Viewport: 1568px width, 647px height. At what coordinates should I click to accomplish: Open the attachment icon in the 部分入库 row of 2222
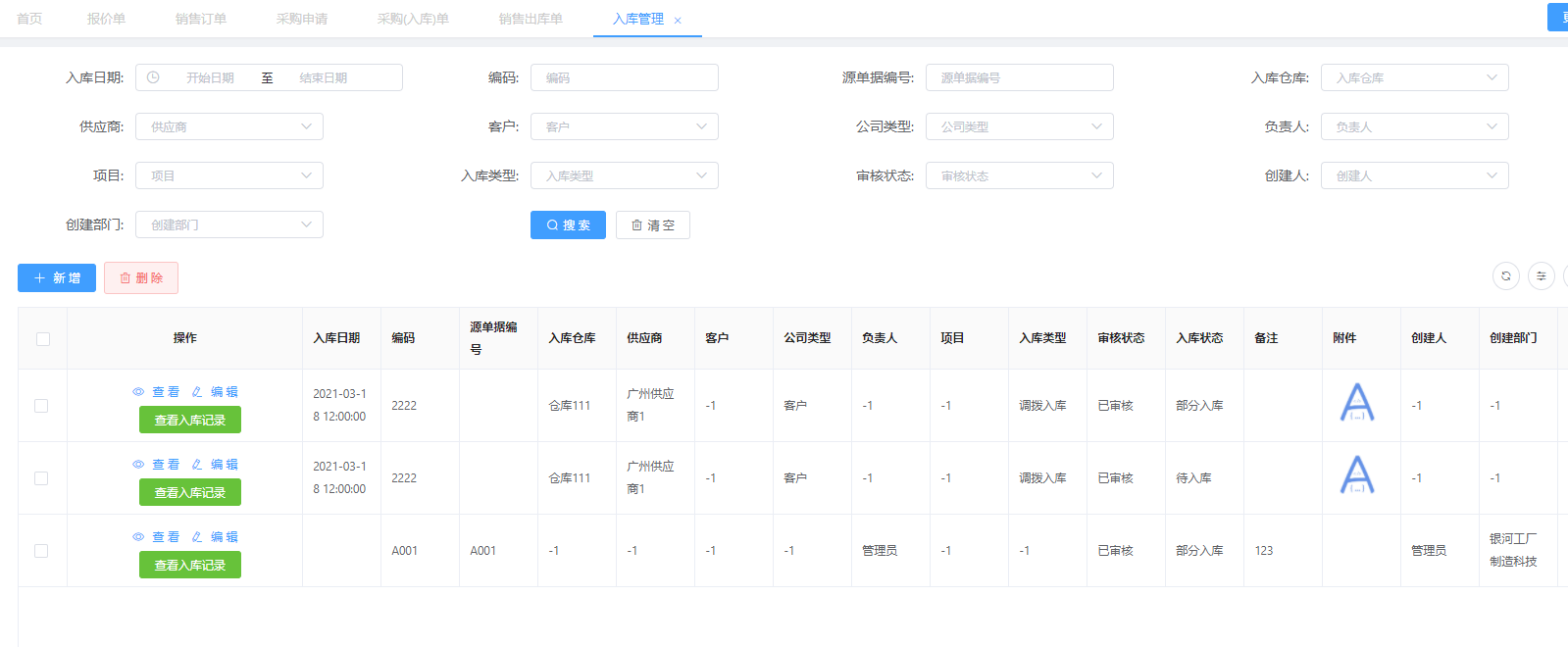click(1357, 402)
